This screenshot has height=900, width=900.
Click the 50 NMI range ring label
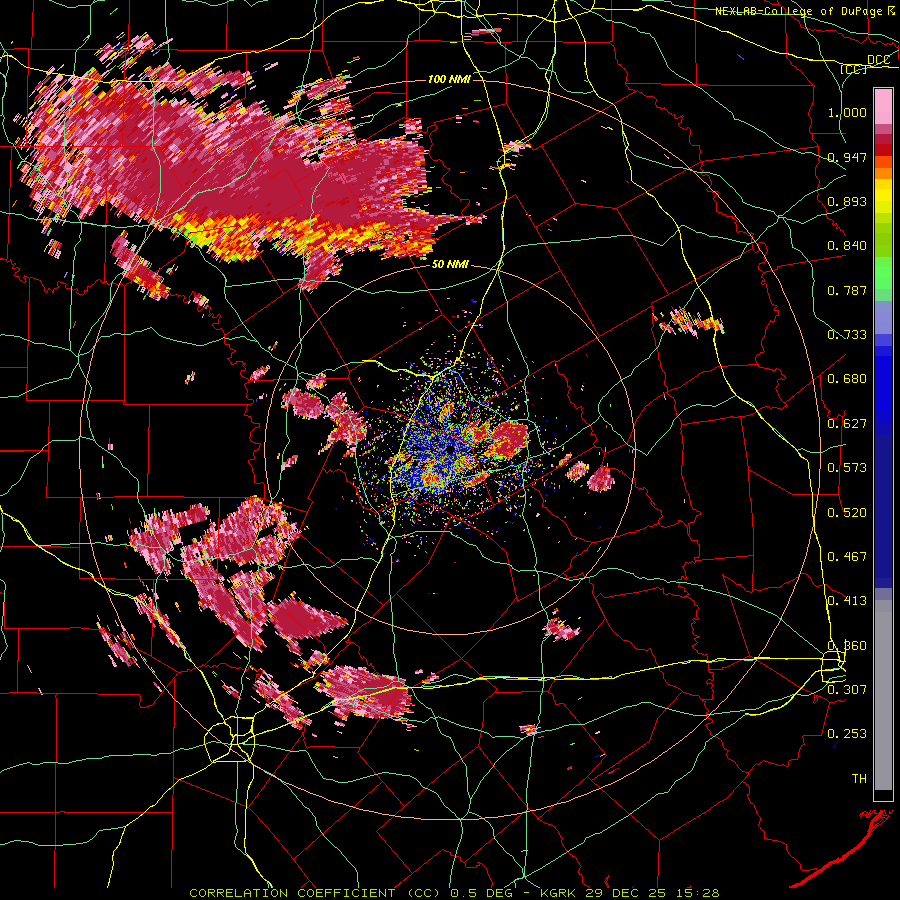[450, 265]
